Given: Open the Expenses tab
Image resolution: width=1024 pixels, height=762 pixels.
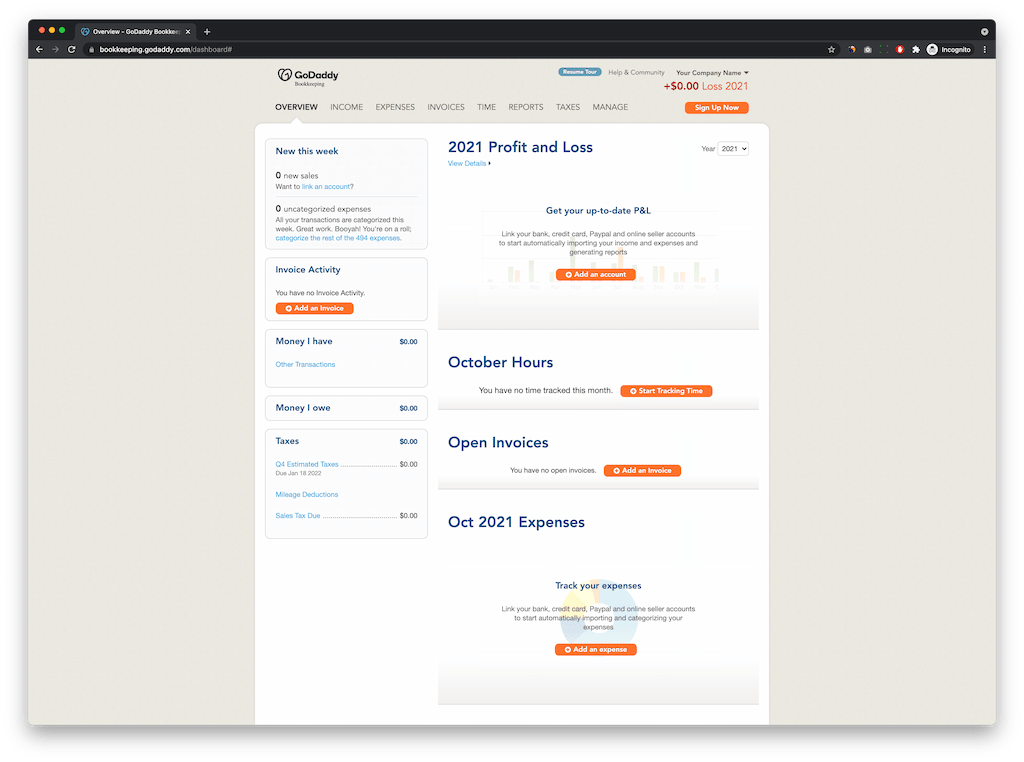Looking at the screenshot, I should click(x=395, y=107).
